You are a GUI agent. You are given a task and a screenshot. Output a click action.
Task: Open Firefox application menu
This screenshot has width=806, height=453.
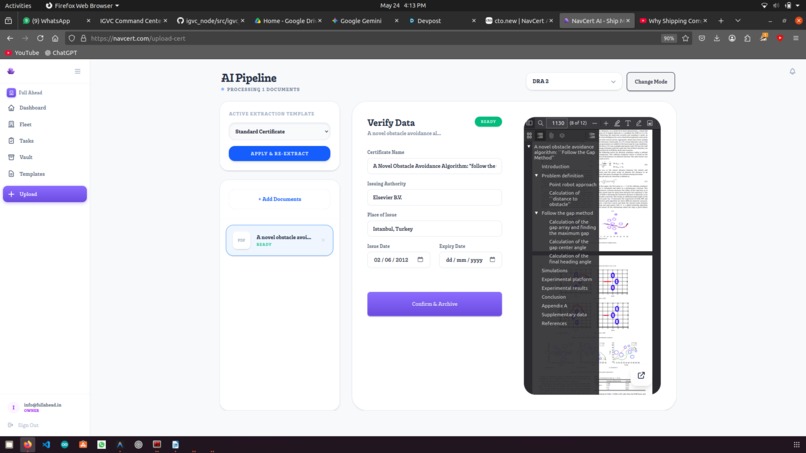point(796,38)
